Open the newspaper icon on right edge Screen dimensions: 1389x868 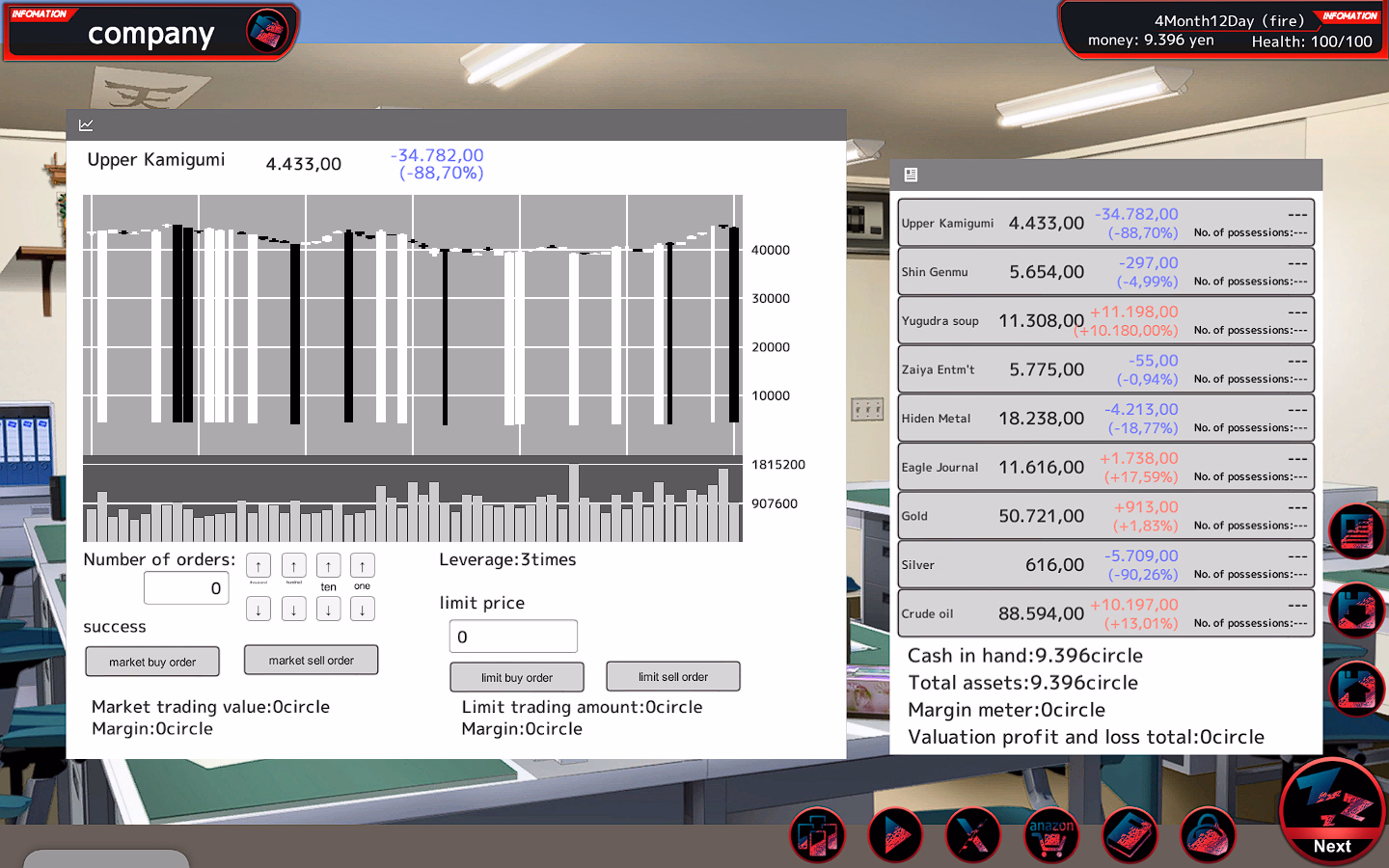point(1356,531)
